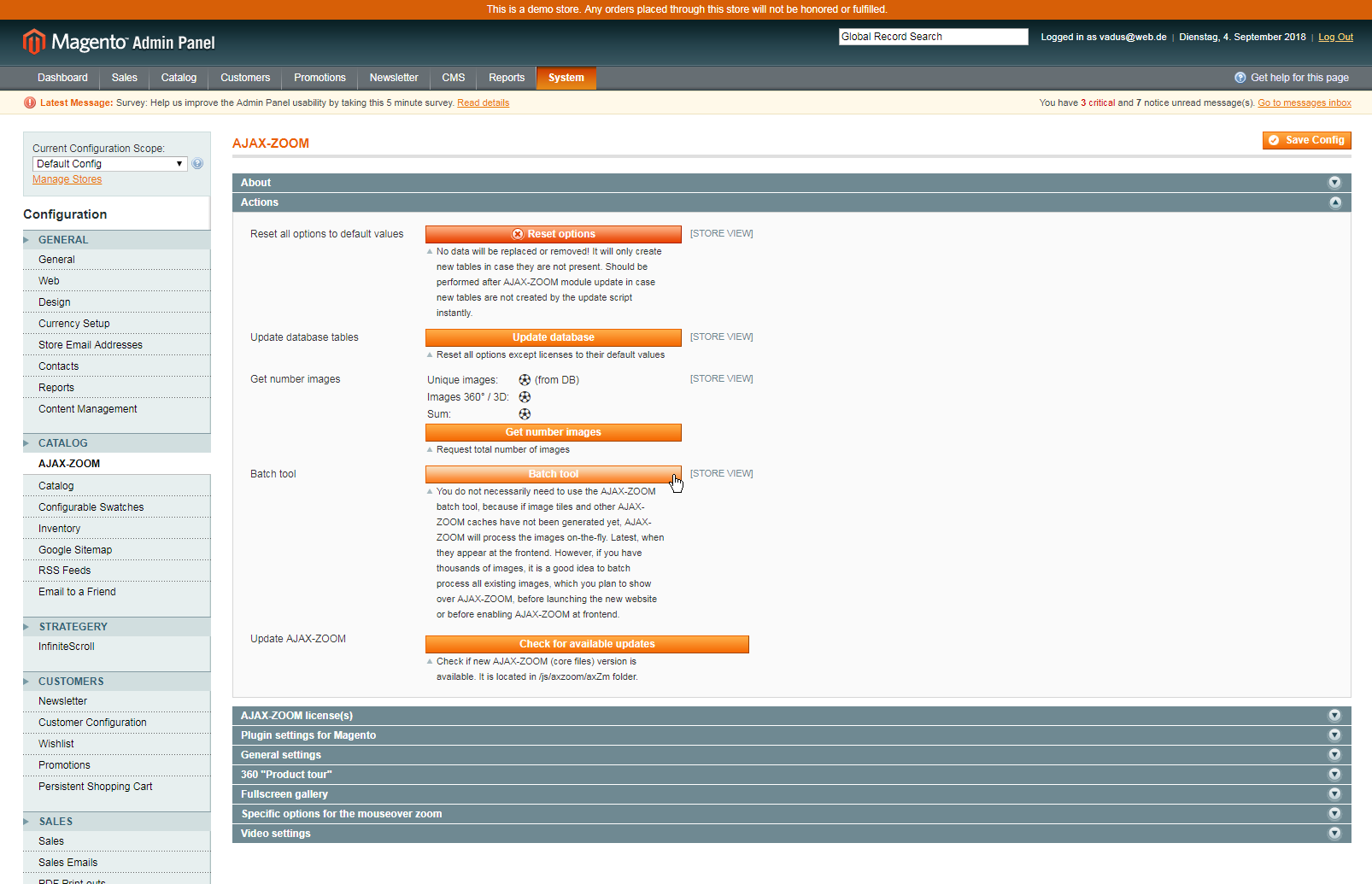Viewport: 1372px width, 884px height.
Task: Open the Read details link
Action: (x=483, y=102)
